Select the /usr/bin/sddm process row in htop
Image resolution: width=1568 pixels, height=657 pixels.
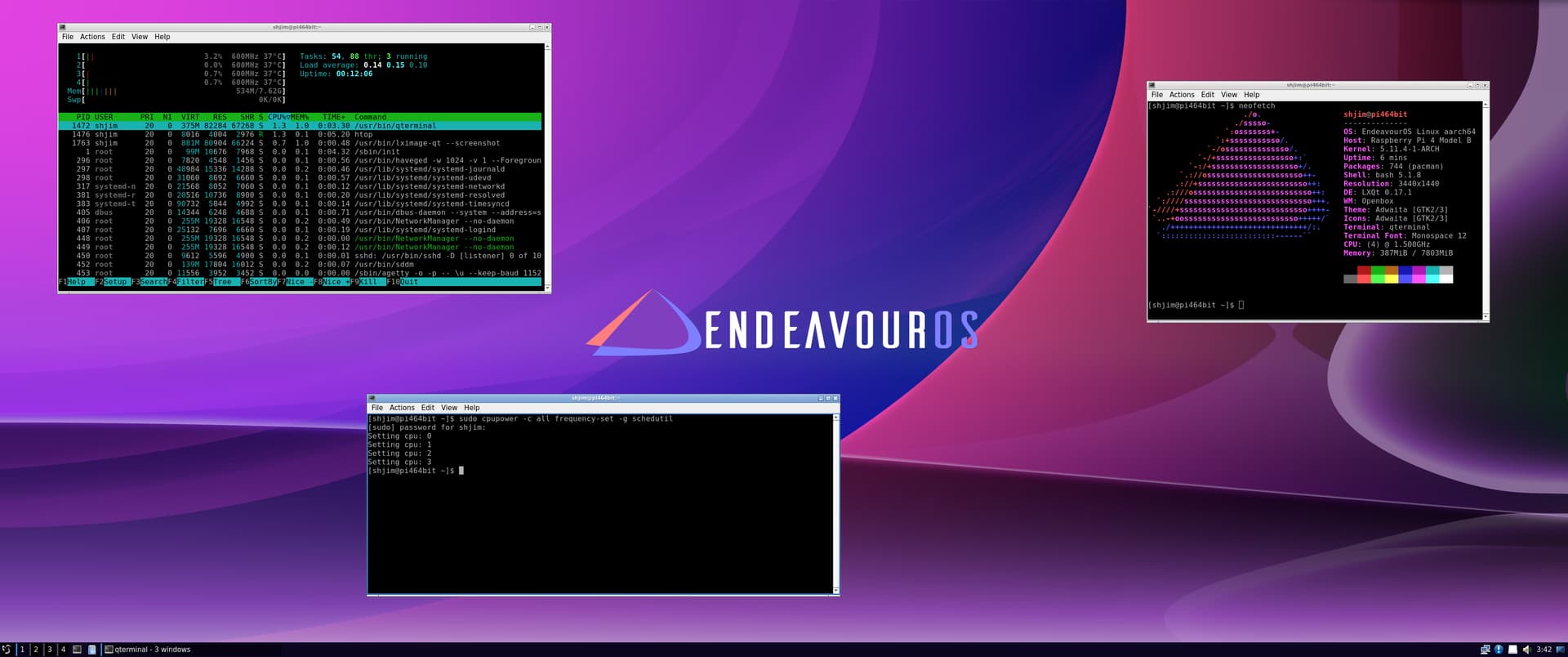[x=300, y=265]
